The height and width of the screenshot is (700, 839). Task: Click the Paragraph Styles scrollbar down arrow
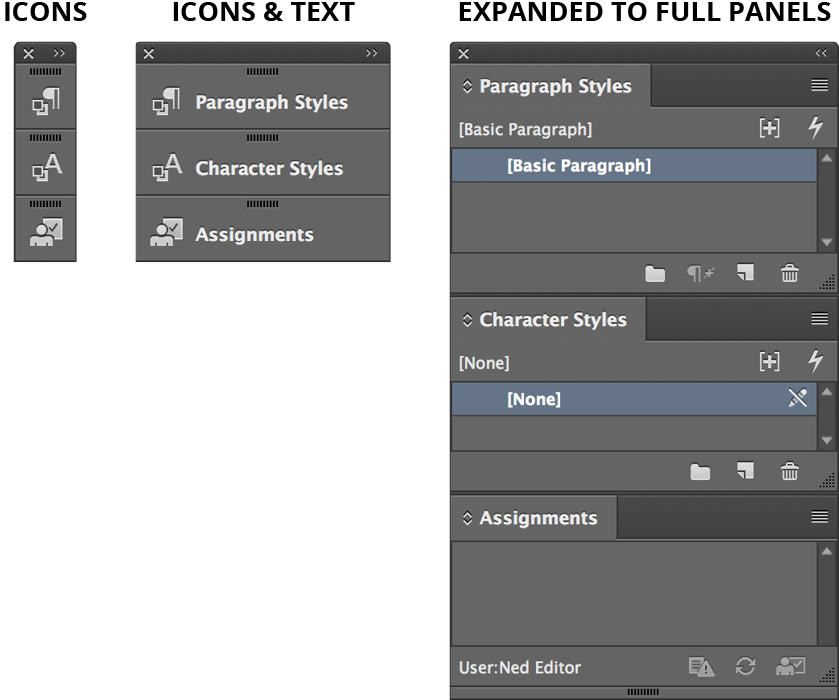825,241
